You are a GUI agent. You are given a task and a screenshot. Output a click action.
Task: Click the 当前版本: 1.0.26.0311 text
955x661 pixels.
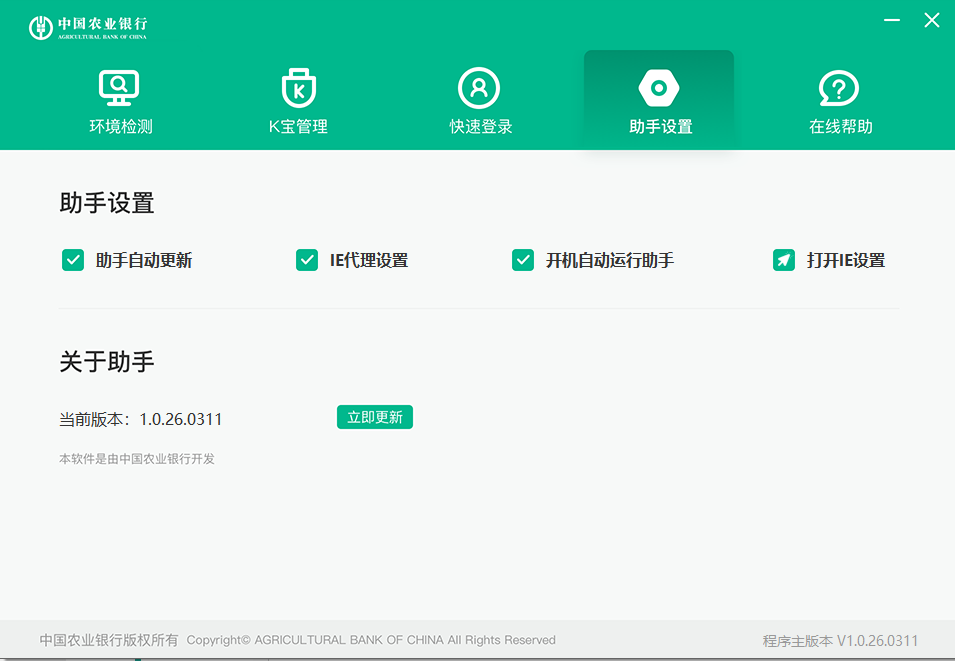[141, 419]
